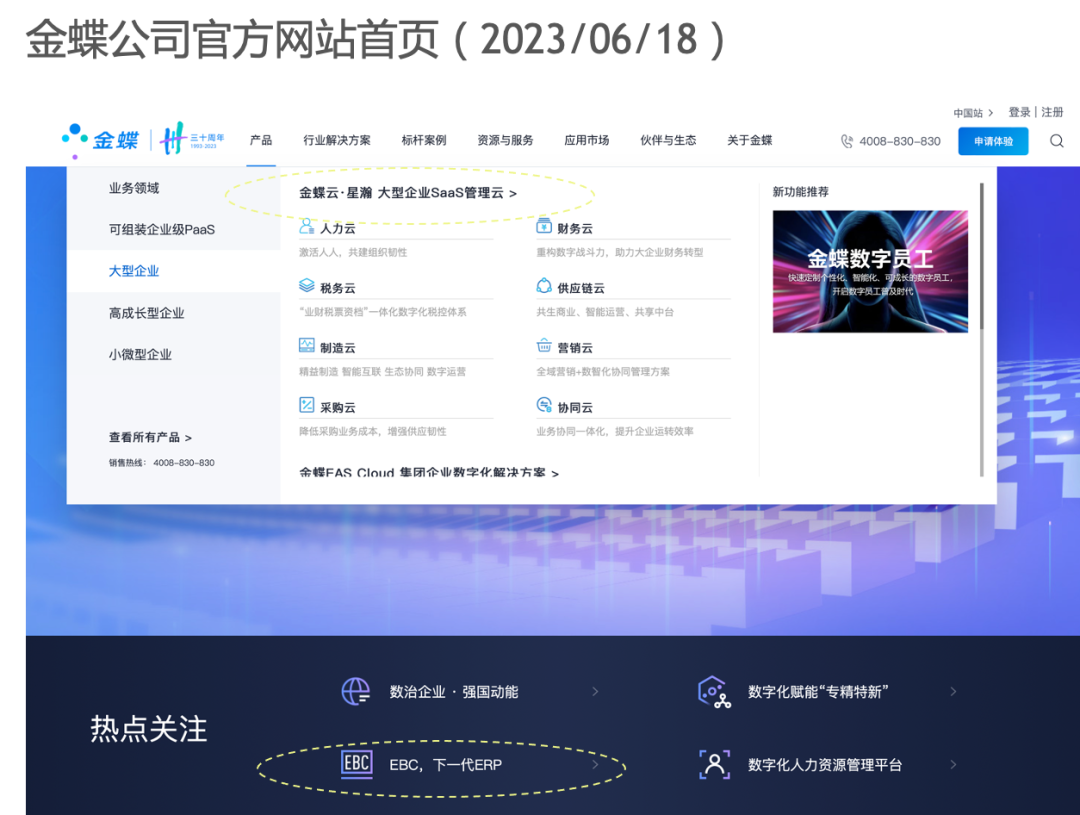Open the 资源与服务 menu

(505, 141)
